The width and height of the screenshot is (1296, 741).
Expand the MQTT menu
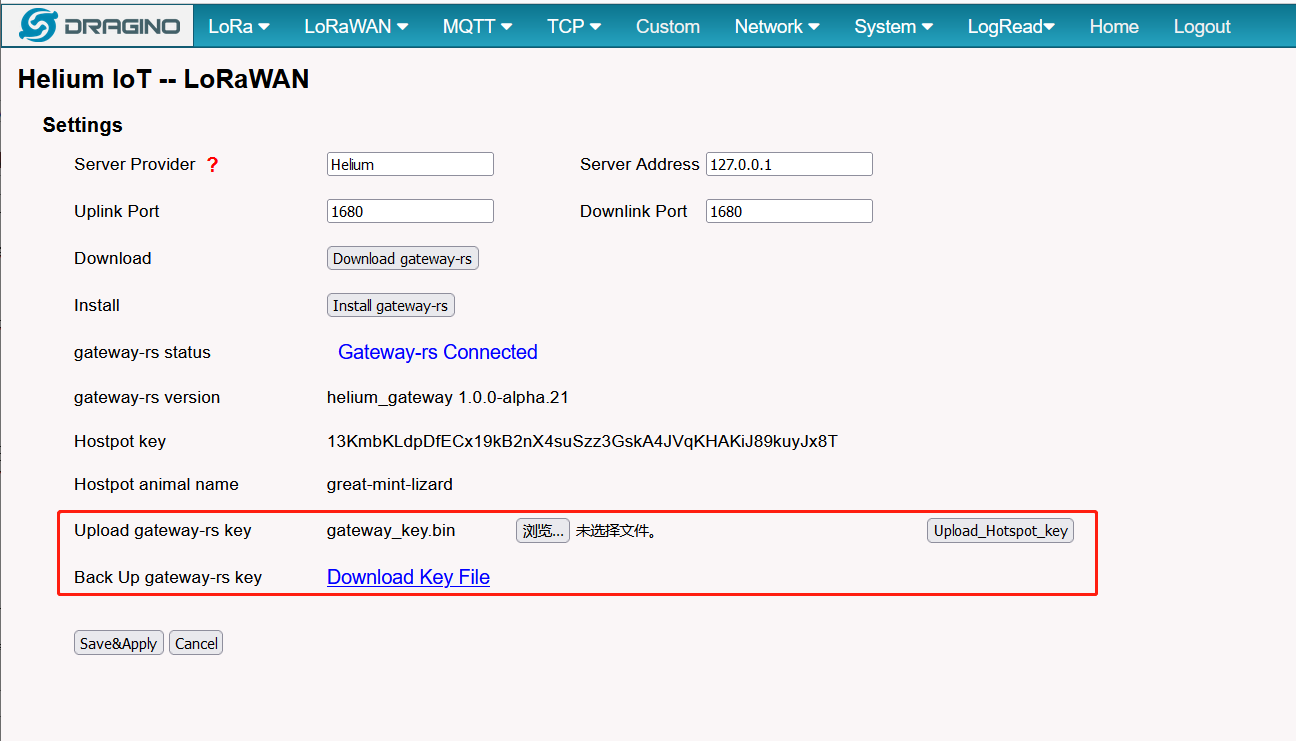pyautogui.click(x=478, y=27)
